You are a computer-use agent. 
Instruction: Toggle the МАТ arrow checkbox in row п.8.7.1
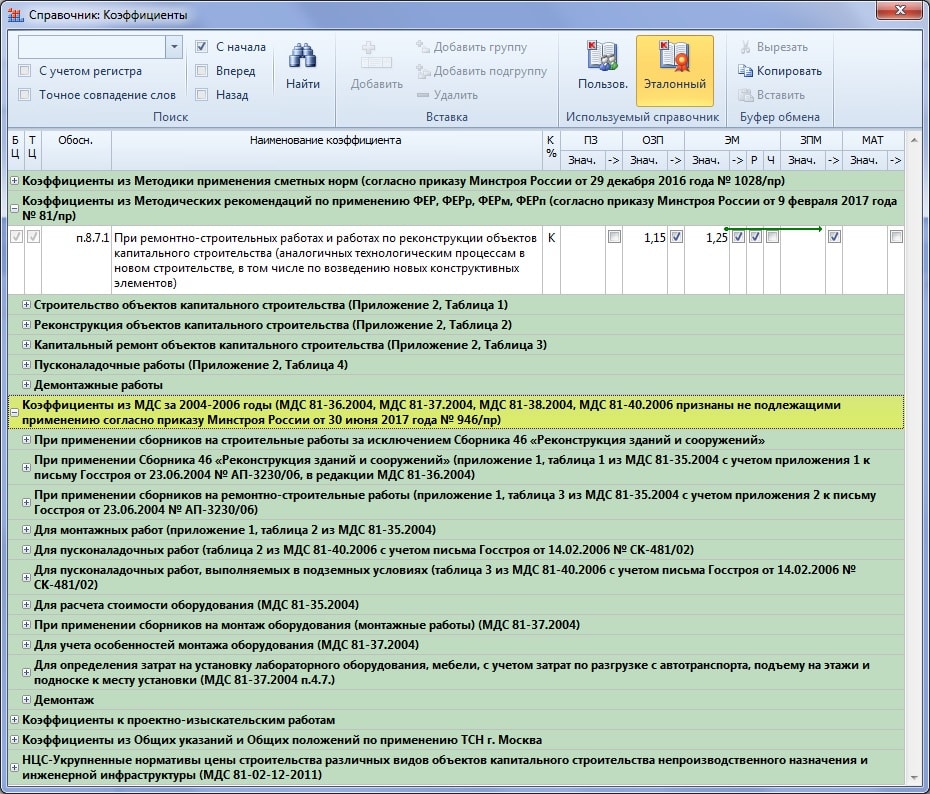896,237
